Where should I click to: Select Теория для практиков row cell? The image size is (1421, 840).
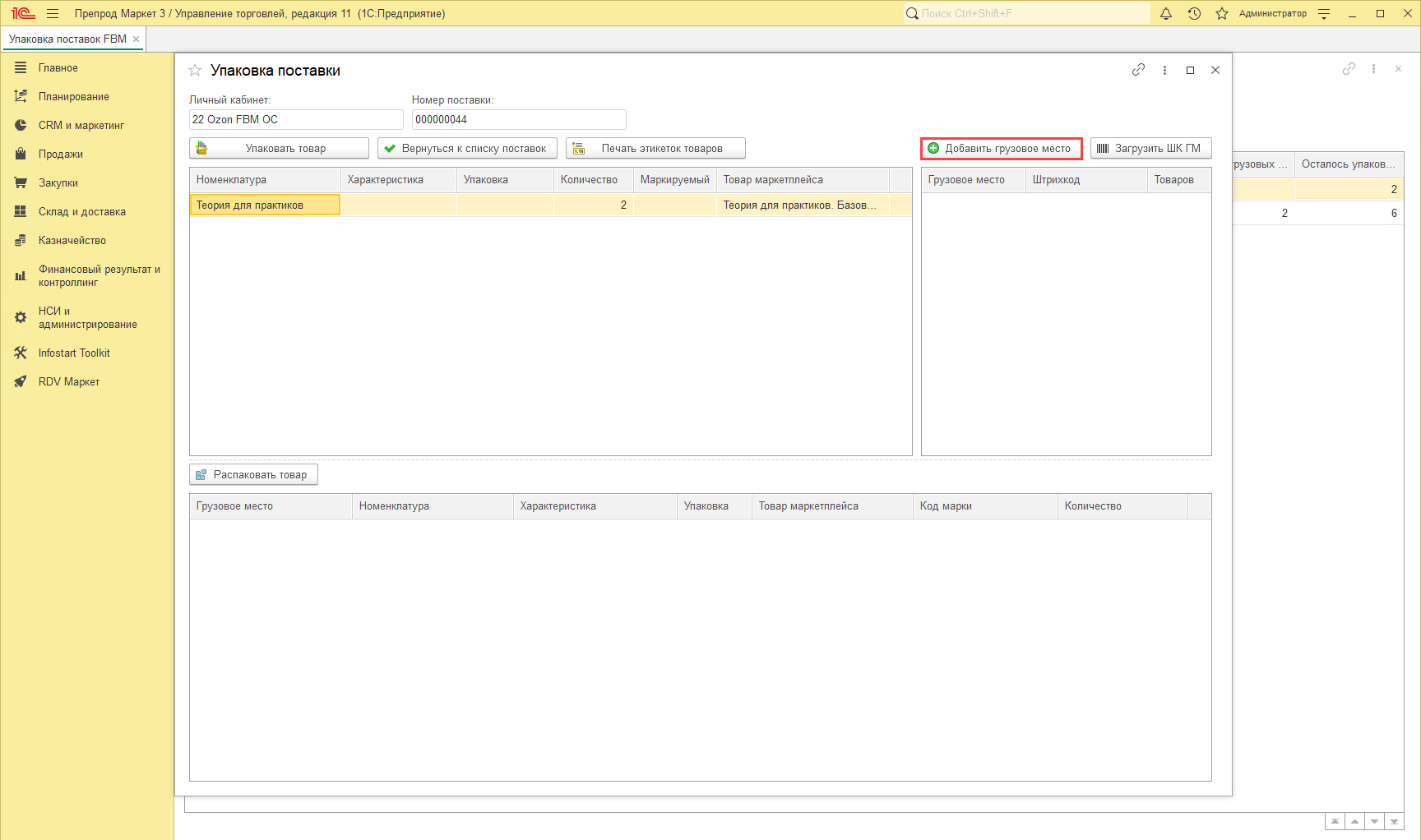point(264,205)
